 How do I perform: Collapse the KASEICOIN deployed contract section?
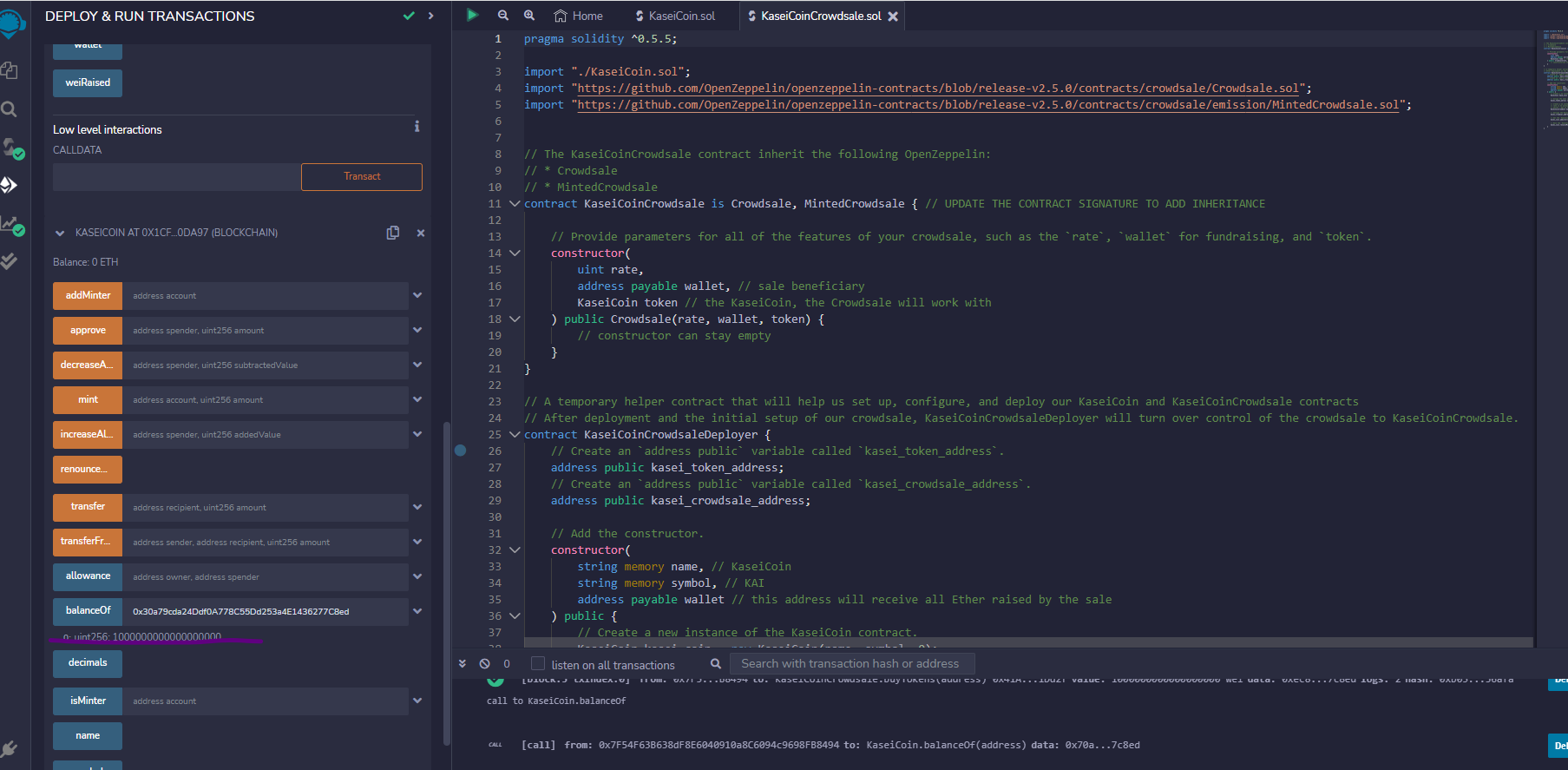coord(60,233)
